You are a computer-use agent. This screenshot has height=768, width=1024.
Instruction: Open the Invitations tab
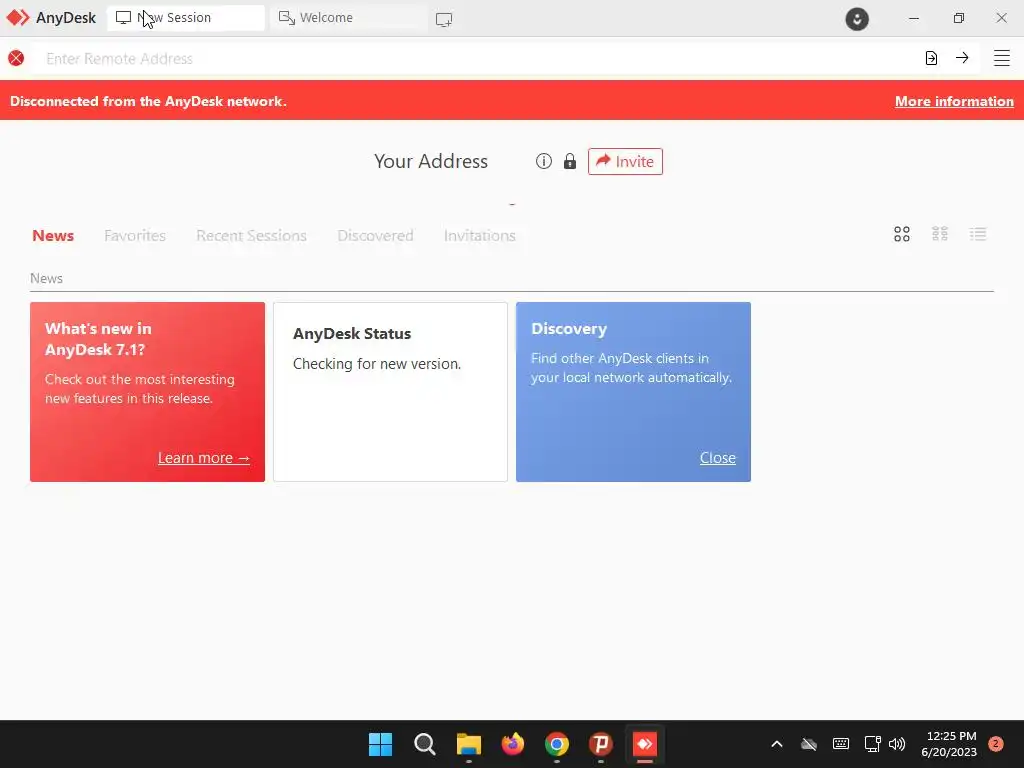point(479,235)
